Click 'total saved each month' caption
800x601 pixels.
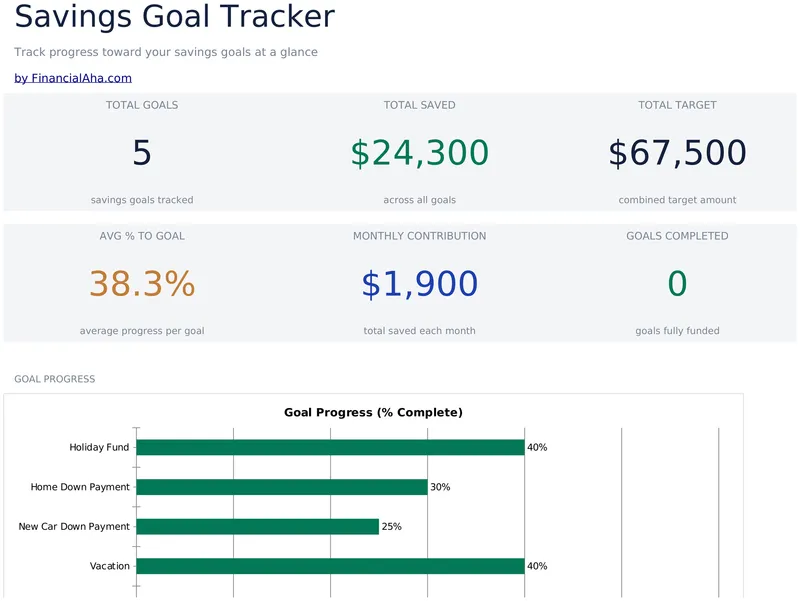coord(419,331)
